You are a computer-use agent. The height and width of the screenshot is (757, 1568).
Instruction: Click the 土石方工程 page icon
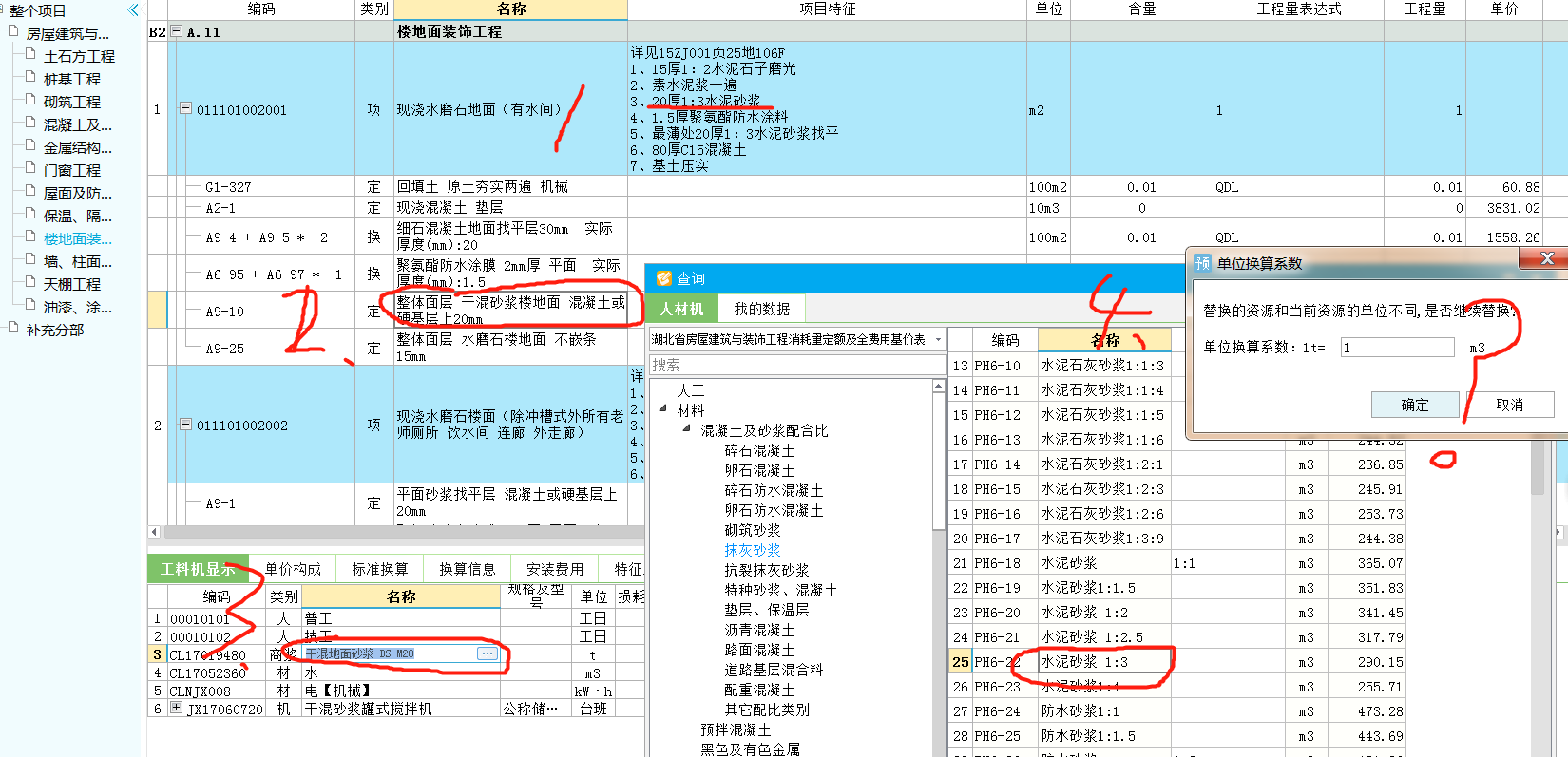pyautogui.click(x=30, y=54)
